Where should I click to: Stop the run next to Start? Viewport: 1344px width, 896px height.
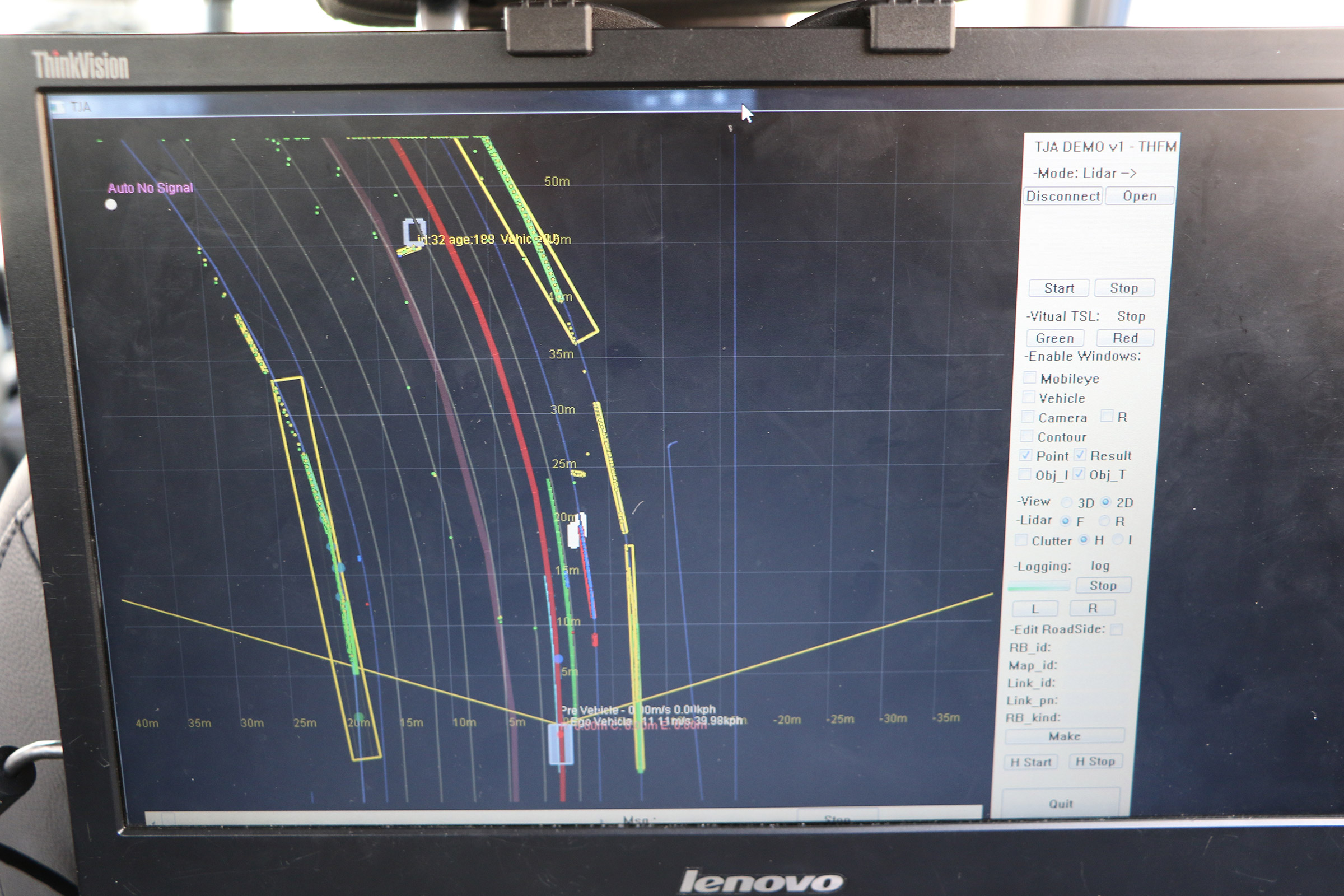click(x=1124, y=288)
